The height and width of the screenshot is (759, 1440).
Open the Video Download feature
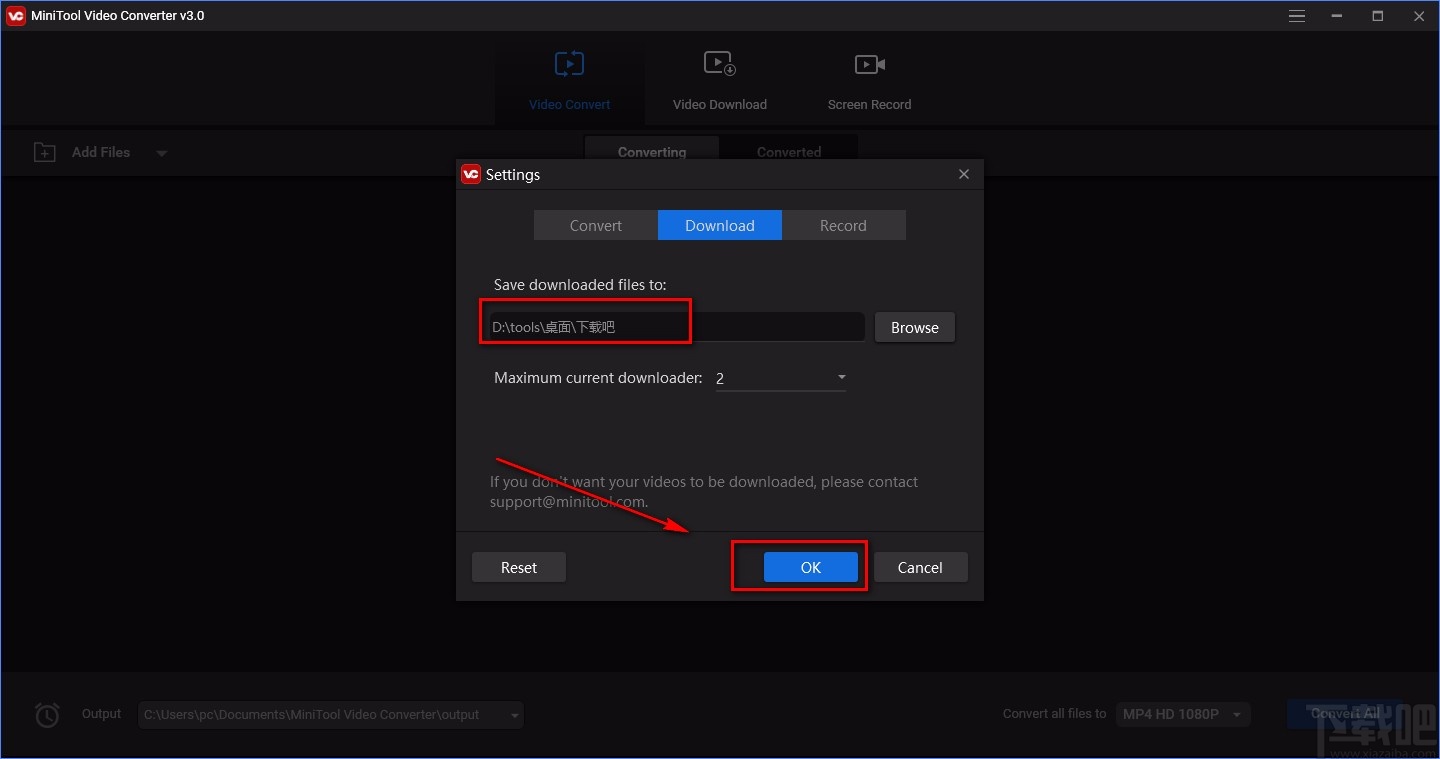[719, 80]
